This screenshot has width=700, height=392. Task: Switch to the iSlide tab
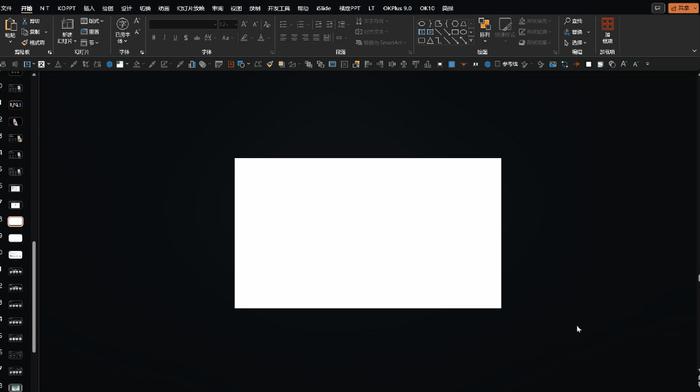[x=323, y=8]
